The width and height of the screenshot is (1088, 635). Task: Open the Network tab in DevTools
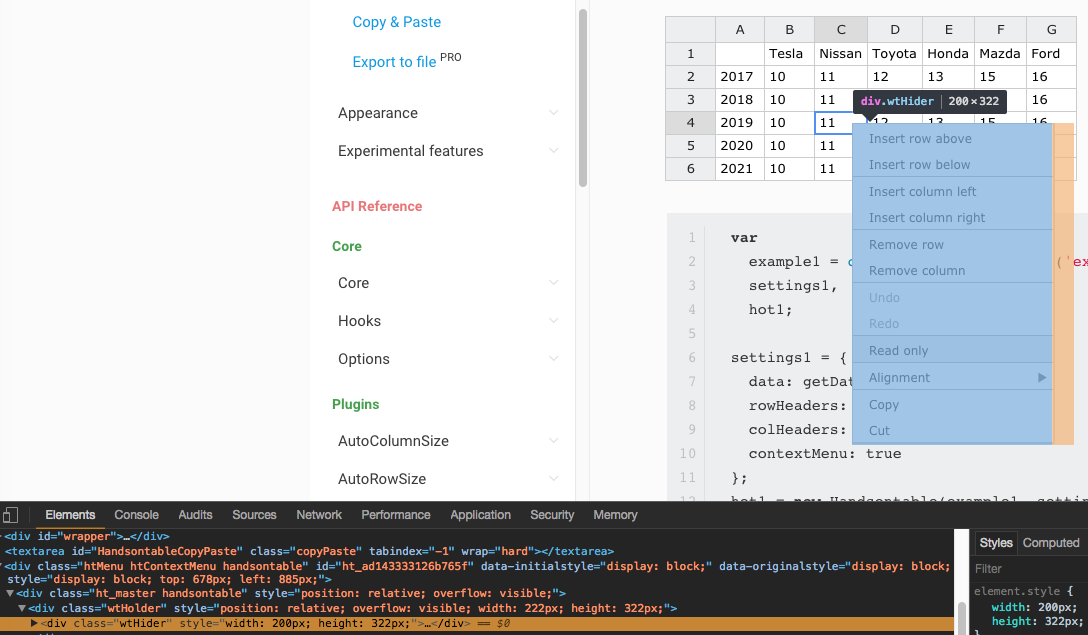coord(318,514)
